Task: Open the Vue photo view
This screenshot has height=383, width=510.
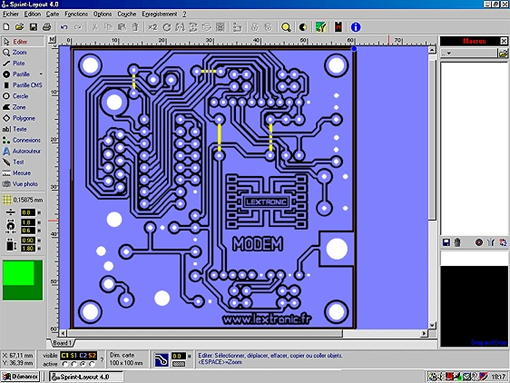Action: click(x=23, y=184)
